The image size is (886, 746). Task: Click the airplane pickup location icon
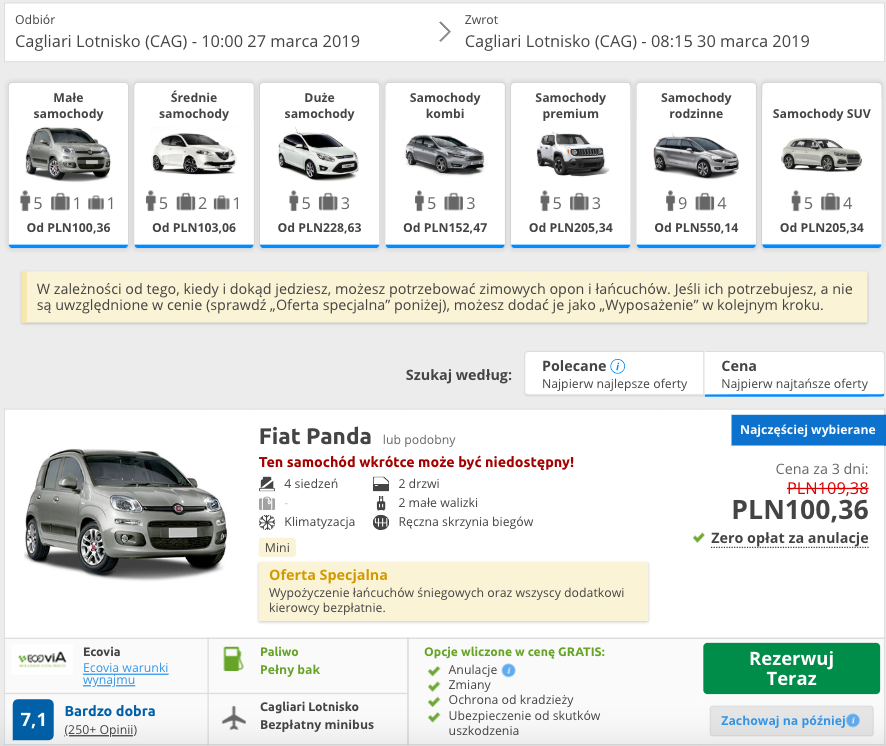[x=234, y=717]
